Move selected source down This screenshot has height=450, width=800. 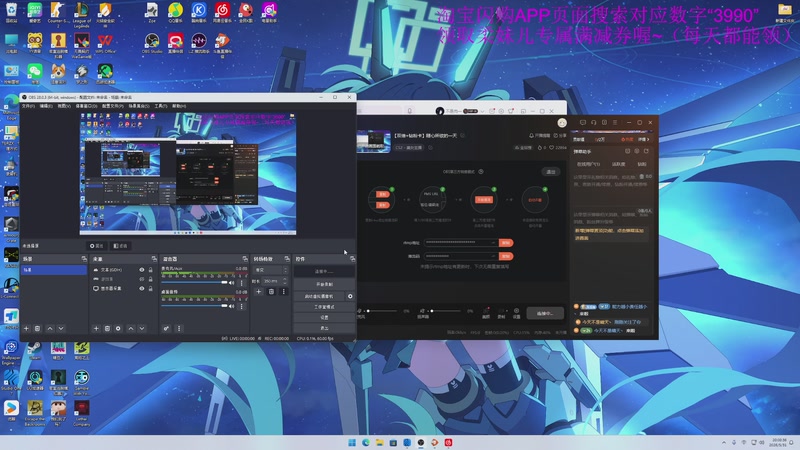pos(142,329)
